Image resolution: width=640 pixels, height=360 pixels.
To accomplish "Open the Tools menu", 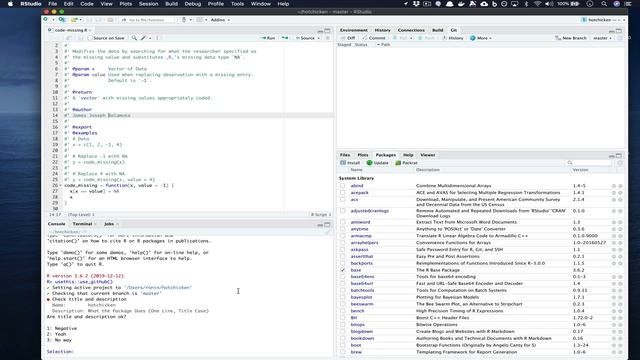I will point(237,4).
